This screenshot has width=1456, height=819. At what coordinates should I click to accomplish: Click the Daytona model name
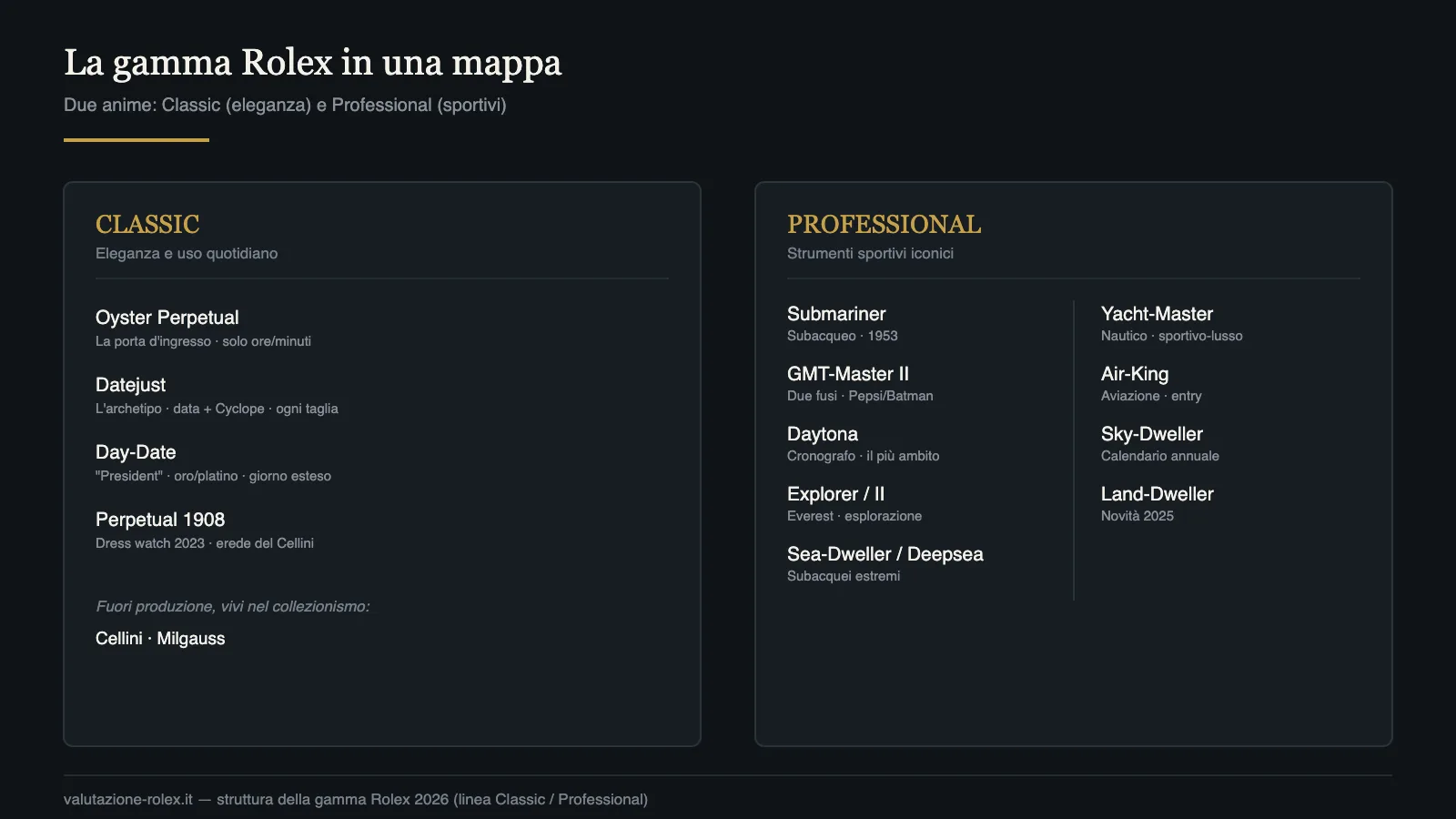(x=823, y=434)
